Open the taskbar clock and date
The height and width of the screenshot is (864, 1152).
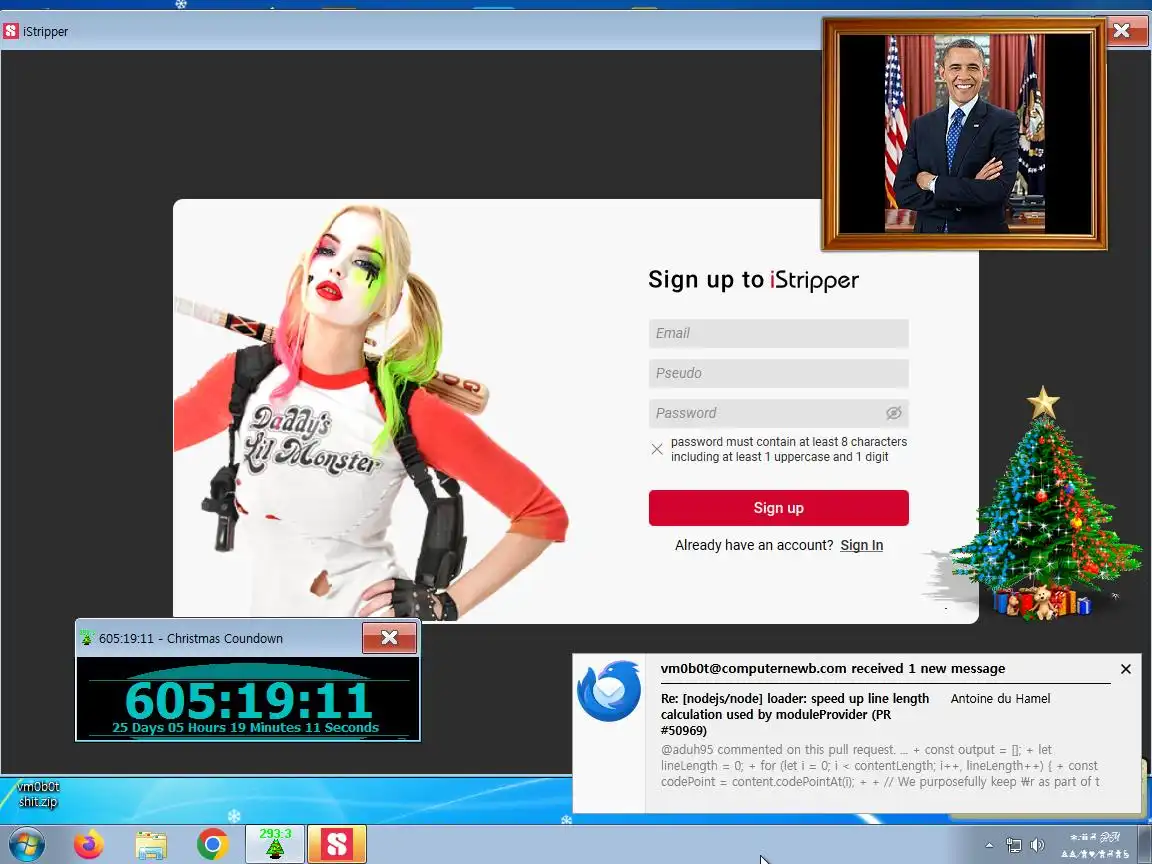1095,845
